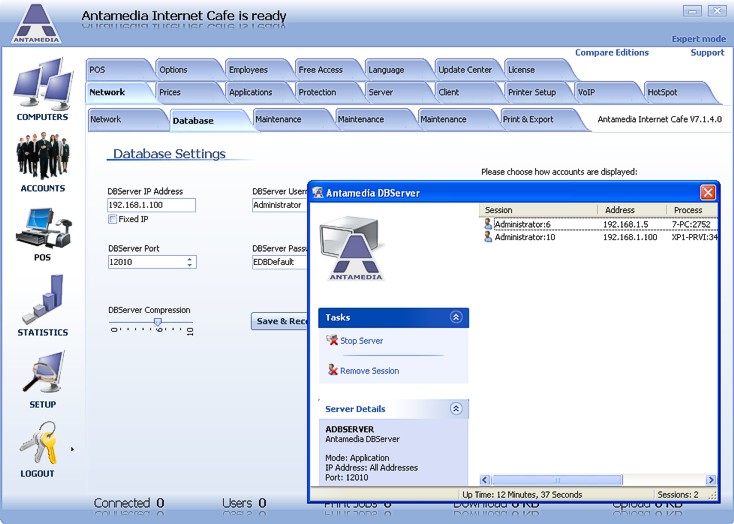Open the Computers section icon
The image size is (734, 524).
[x=43, y=83]
